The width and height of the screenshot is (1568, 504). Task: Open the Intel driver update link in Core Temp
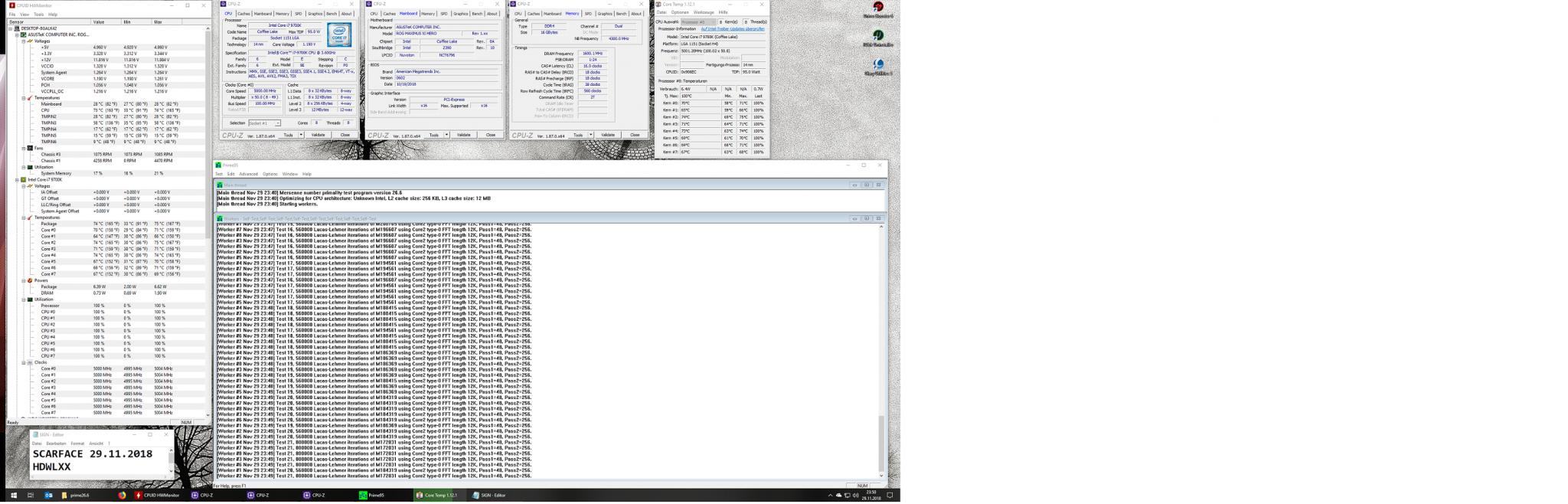coord(733,28)
